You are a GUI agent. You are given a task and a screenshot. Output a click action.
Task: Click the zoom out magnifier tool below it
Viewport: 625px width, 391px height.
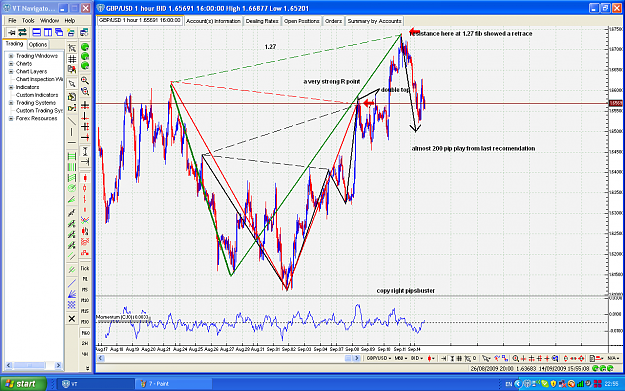coord(85,91)
